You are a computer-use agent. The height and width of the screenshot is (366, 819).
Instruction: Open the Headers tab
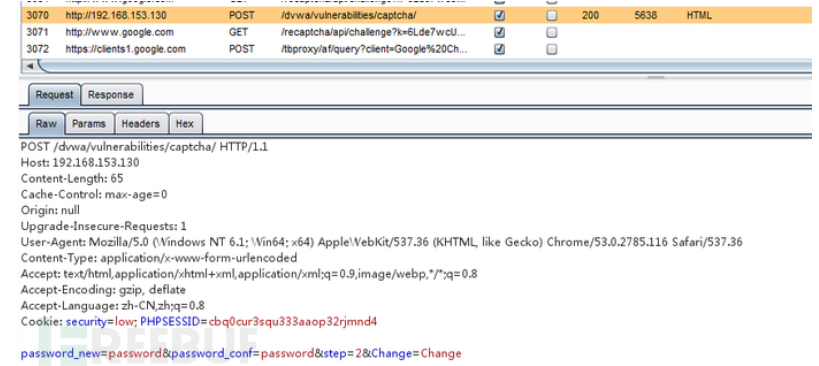click(141, 124)
